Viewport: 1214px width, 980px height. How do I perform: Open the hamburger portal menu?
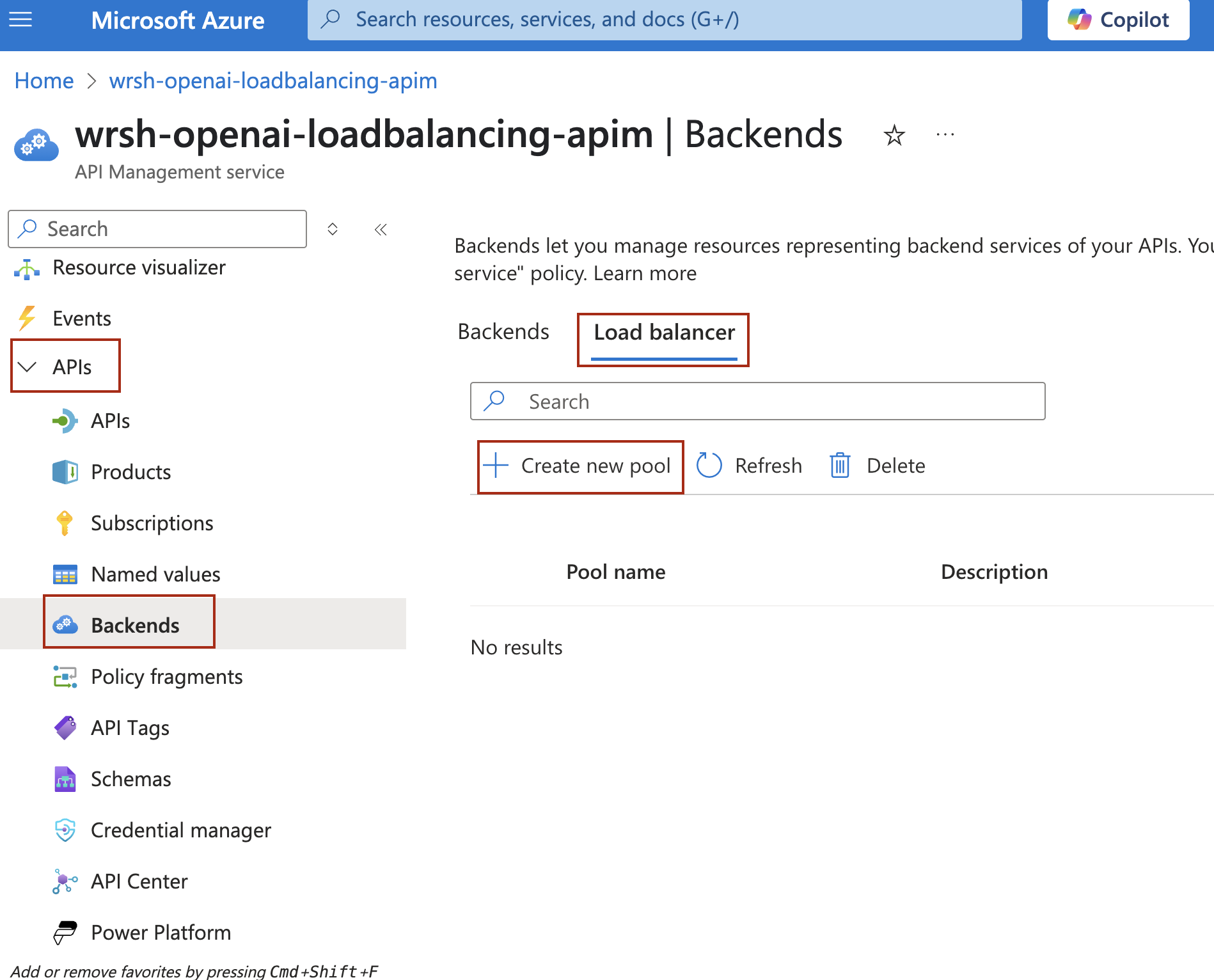coord(20,20)
